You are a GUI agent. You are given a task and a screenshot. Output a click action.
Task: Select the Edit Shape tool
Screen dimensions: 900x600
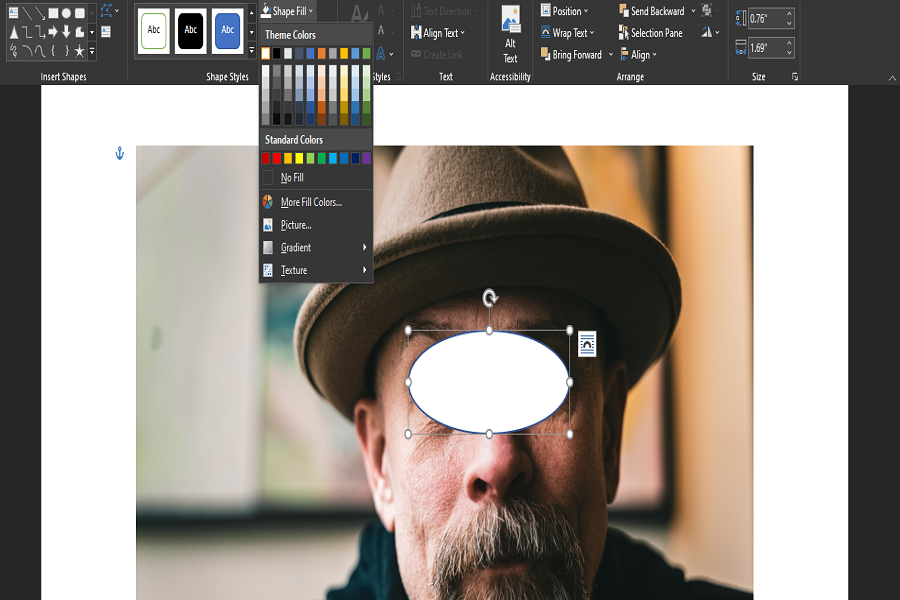point(107,10)
